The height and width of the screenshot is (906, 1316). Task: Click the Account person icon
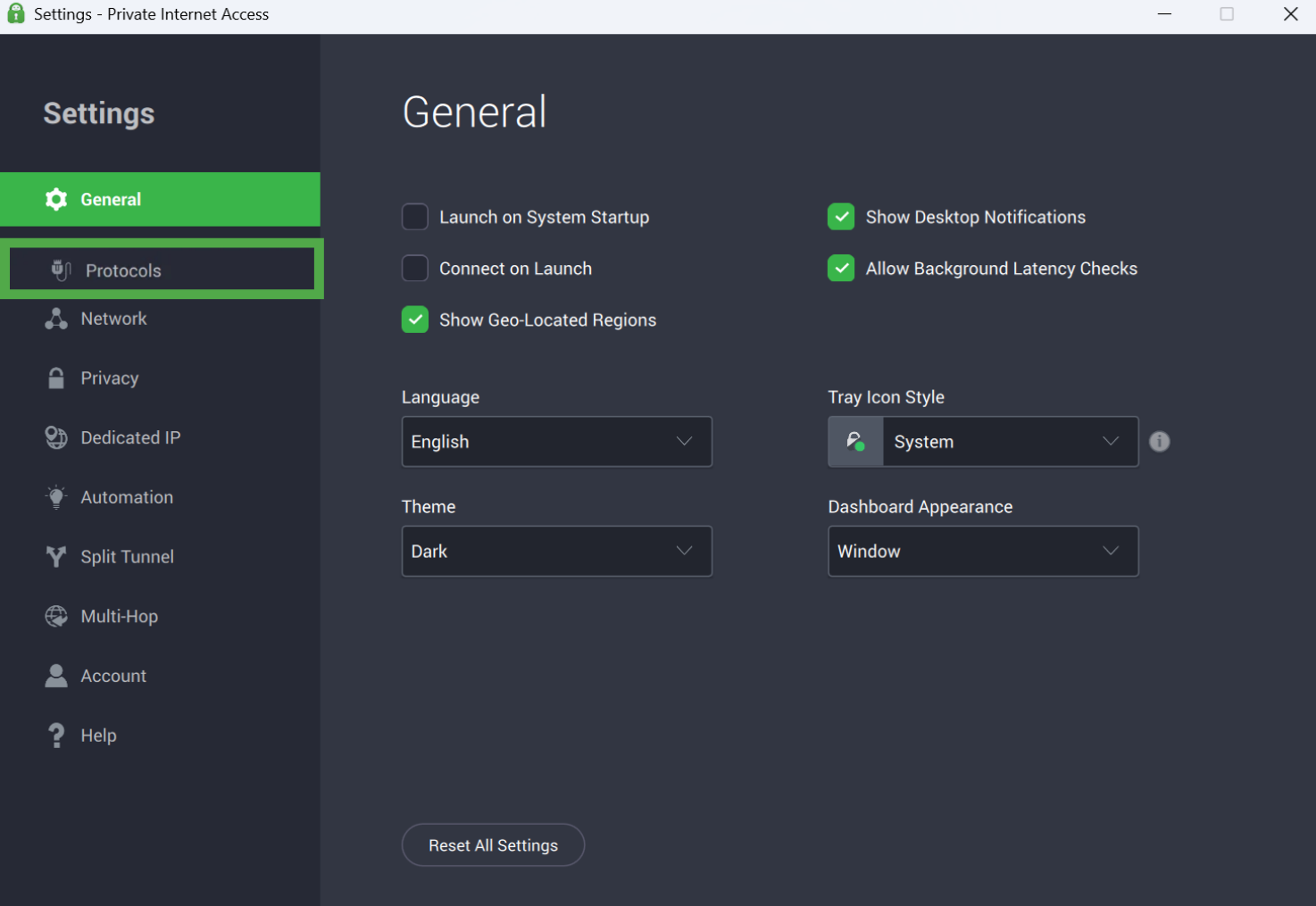tap(56, 676)
